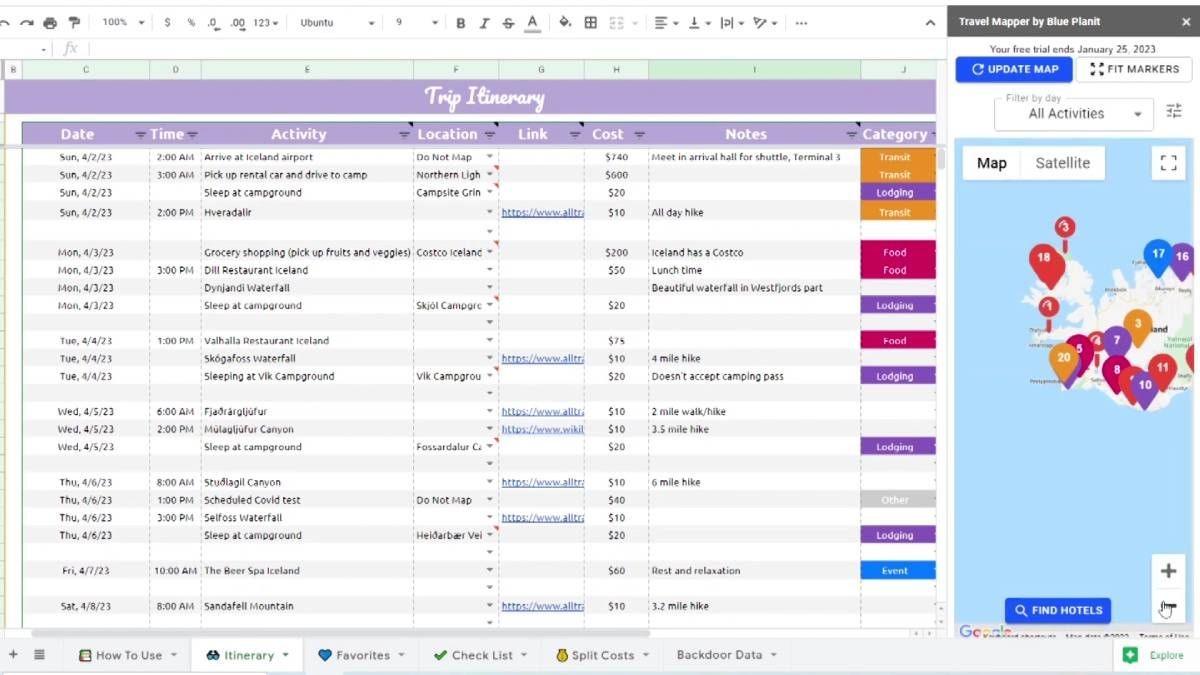
Task: Select the $740 cost cell
Action: pos(616,157)
